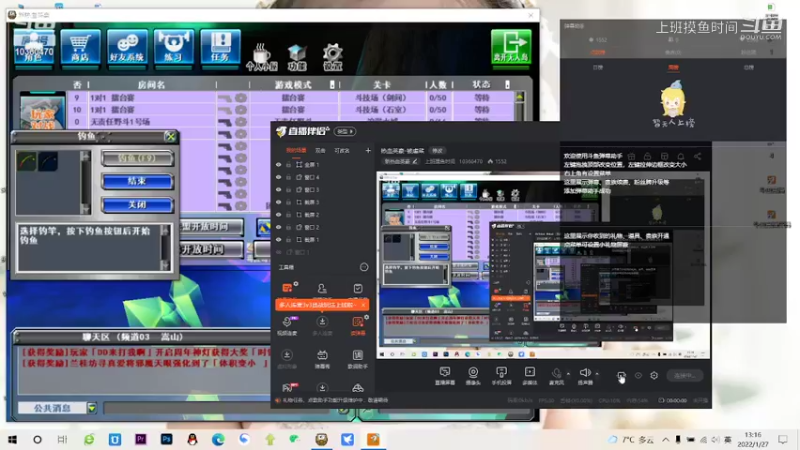The width and height of the screenshot is (800, 450).
Task: Toggle visibility of 窗口 3 source
Action: coord(279,190)
